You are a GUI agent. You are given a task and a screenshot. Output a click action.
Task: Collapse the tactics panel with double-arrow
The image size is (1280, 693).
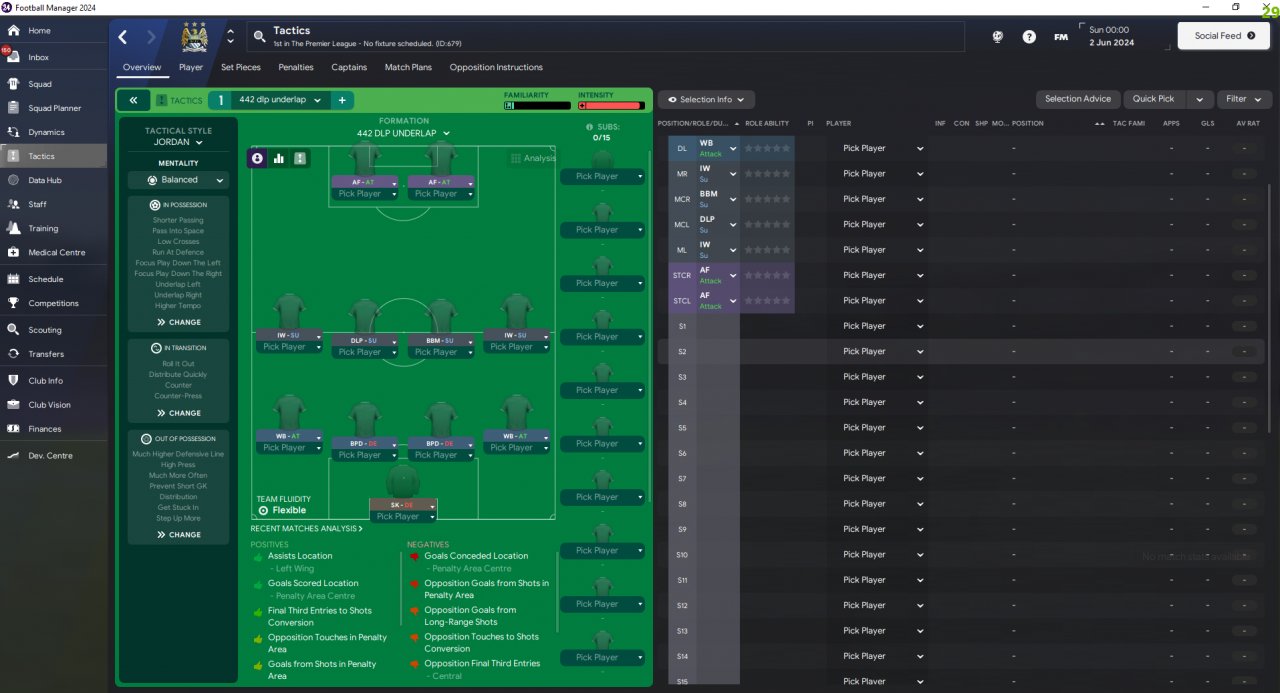133,100
